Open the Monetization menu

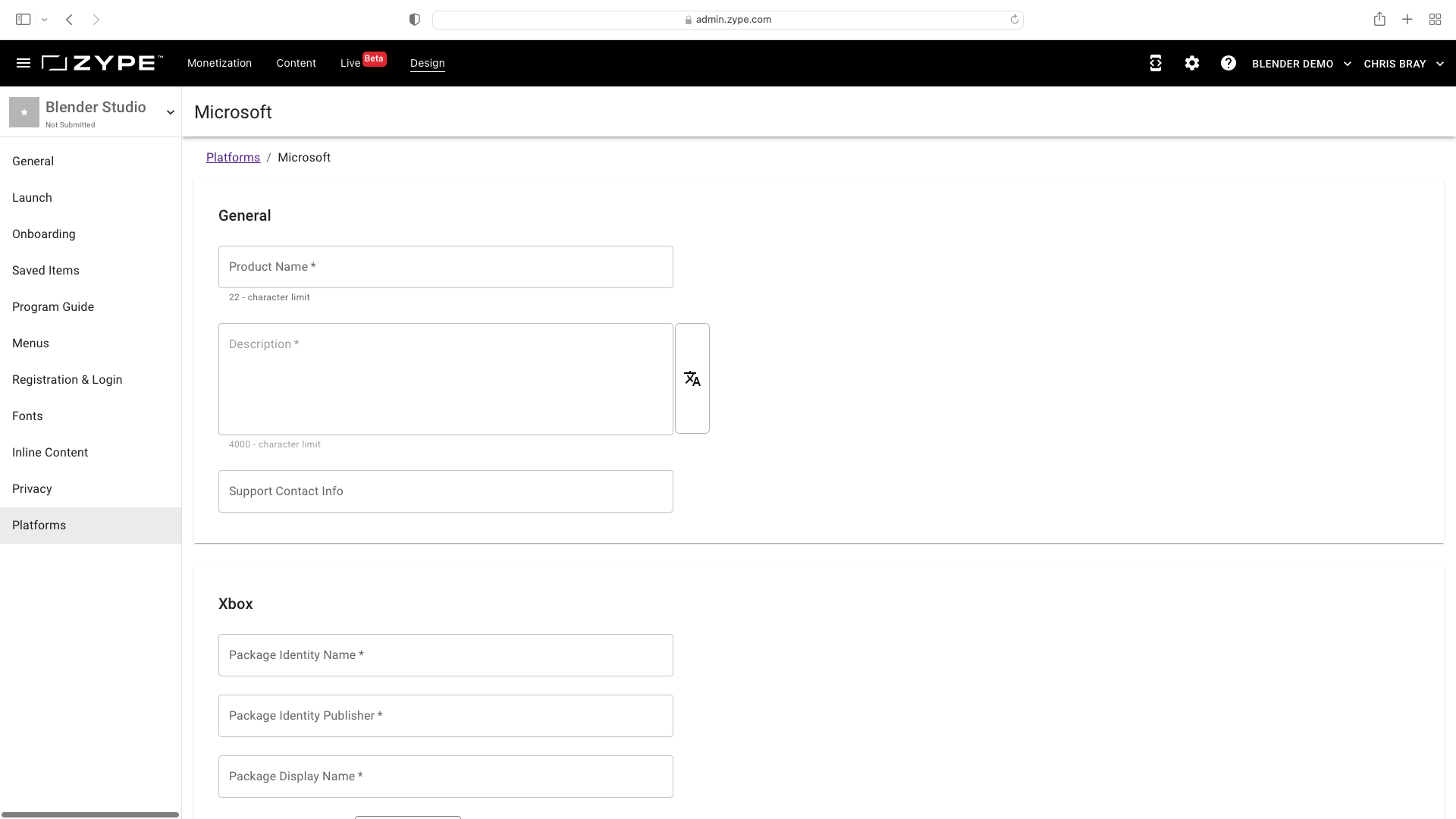219,63
